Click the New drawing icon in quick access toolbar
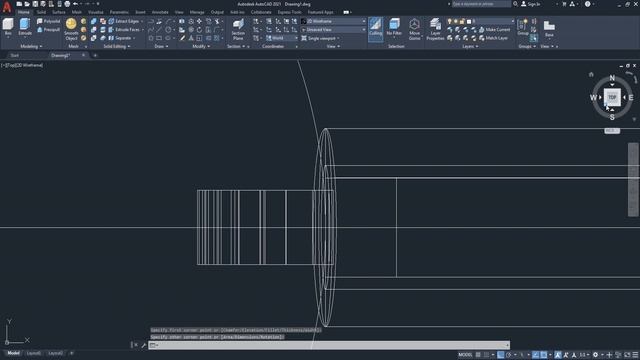Image resolution: width=640 pixels, height=360 pixels. [19, 4]
